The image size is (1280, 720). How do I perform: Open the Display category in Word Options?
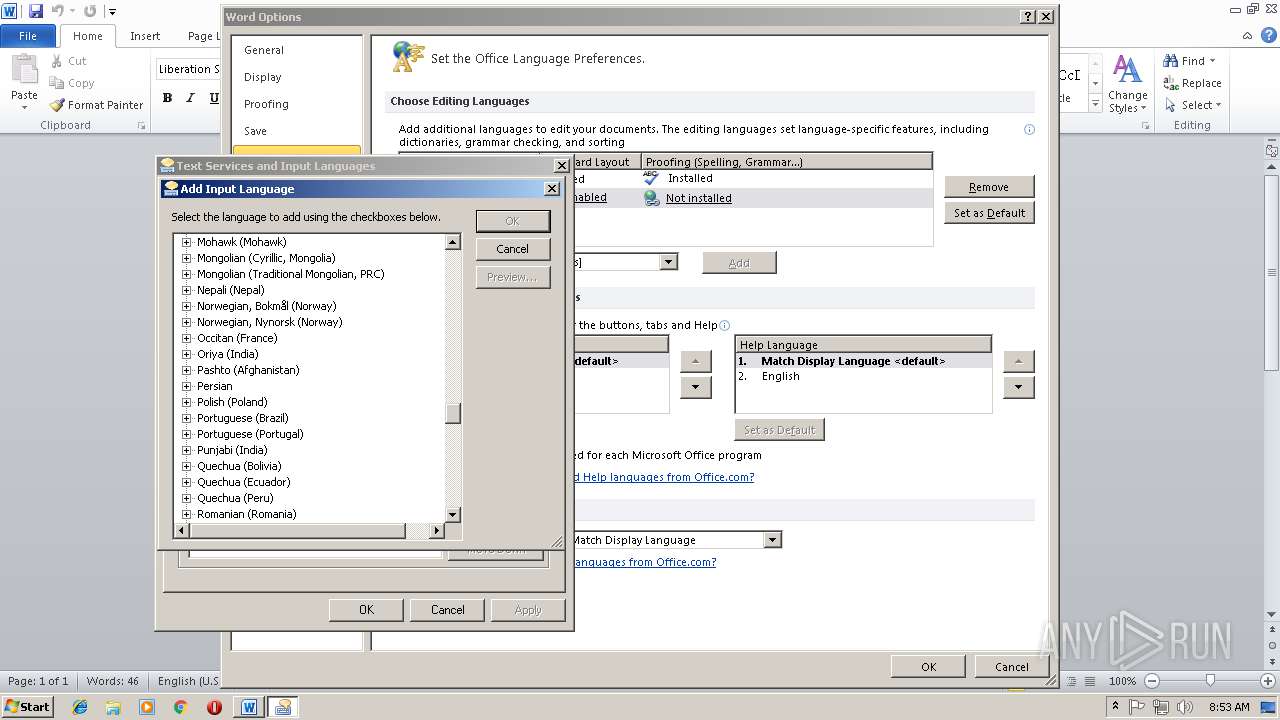(263, 77)
